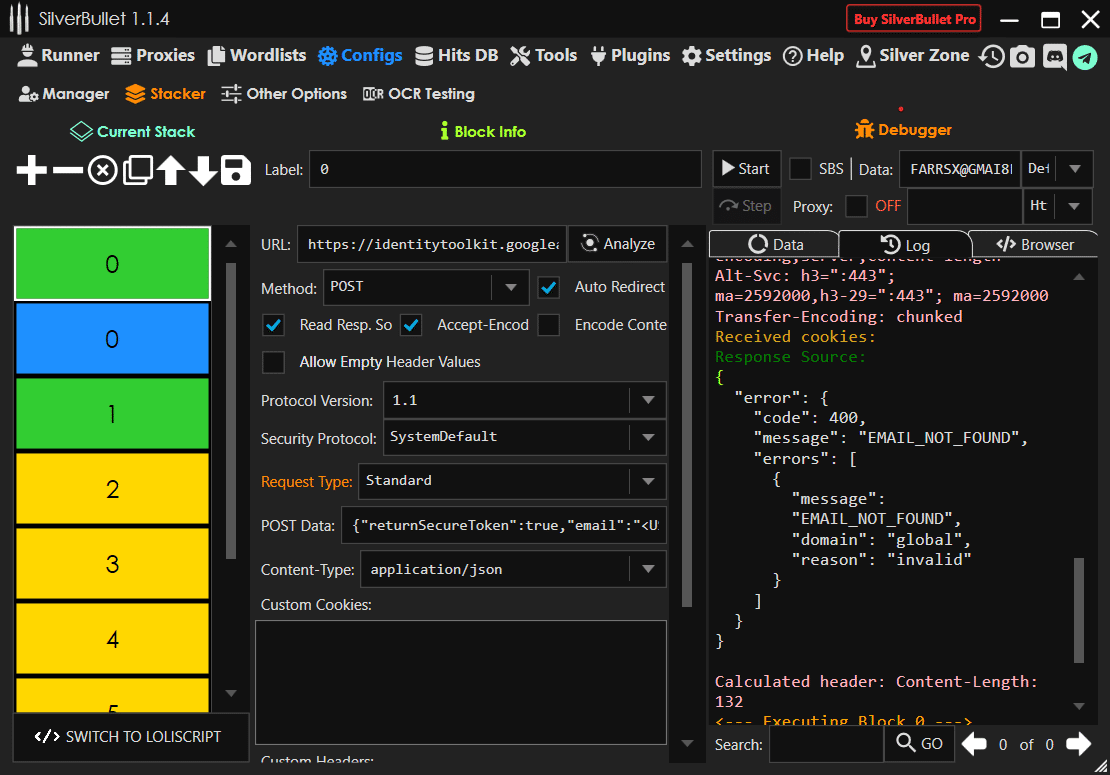Click the circled X disable-block icon
This screenshot has height=775, width=1110.
coord(102,170)
